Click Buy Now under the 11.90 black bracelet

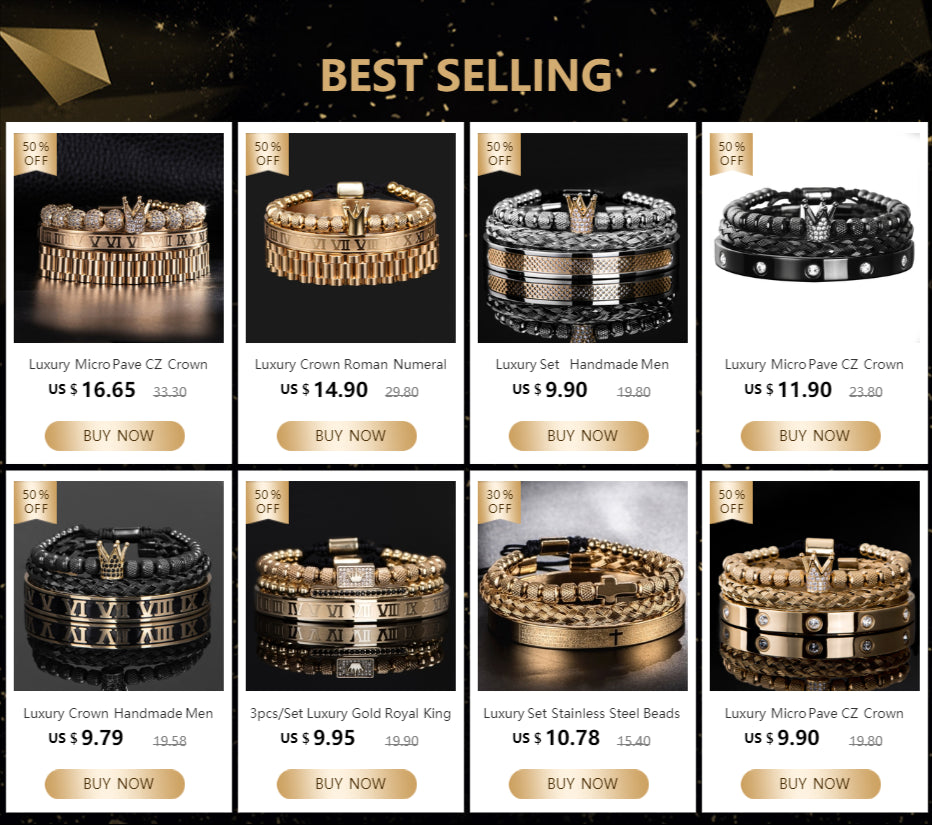click(810, 436)
